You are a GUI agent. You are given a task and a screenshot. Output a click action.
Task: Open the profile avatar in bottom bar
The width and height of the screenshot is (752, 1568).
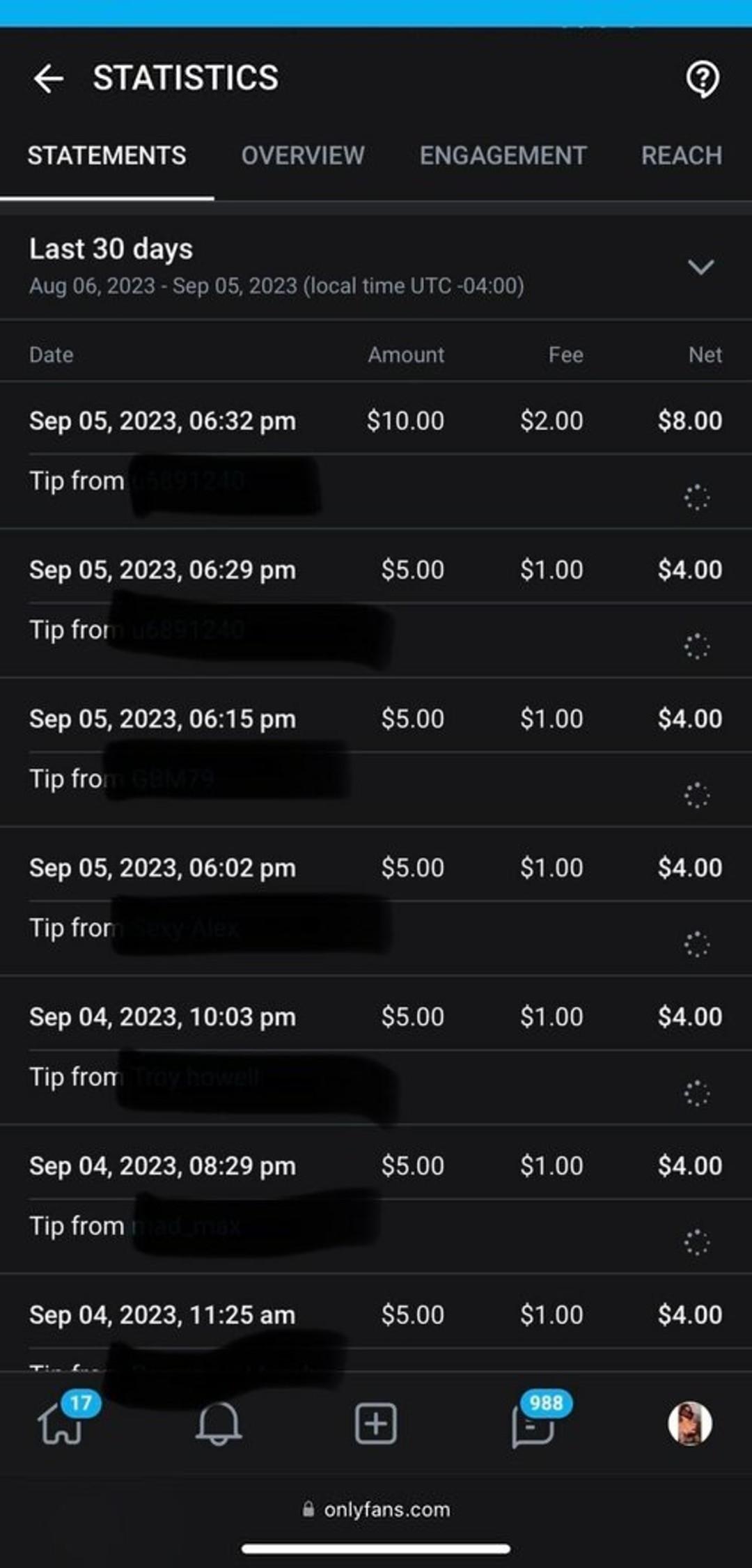pyautogui.click(x=689, y=1423)
